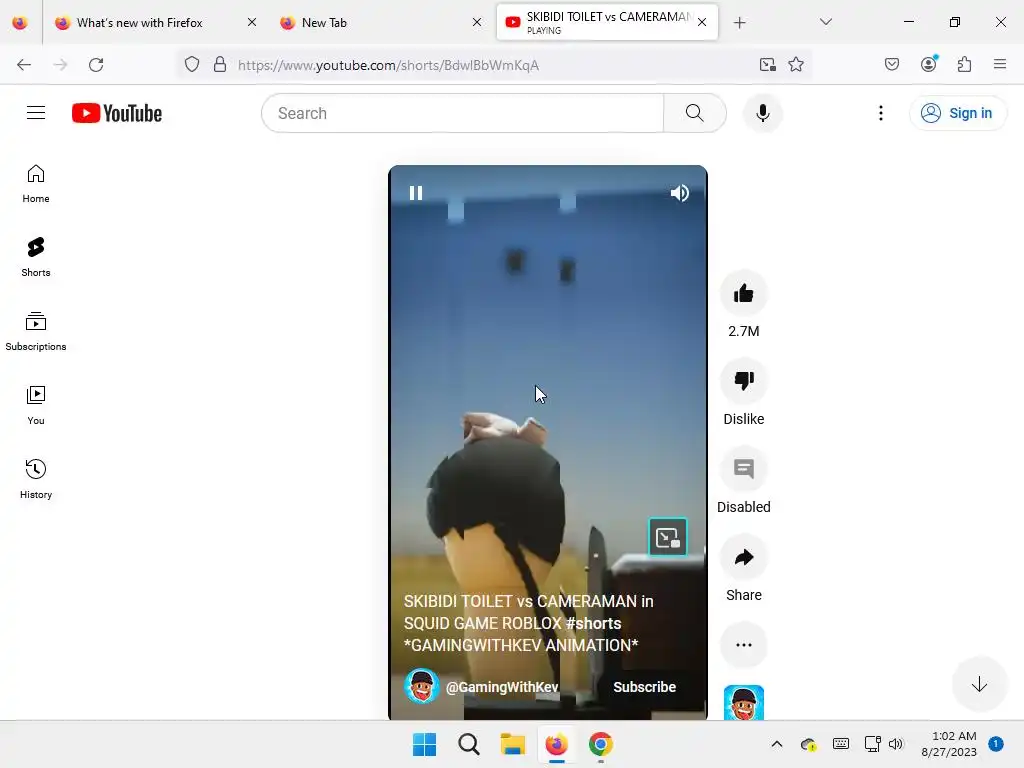
Task: Show hidden system tray icons
Action: pos(776,744)
